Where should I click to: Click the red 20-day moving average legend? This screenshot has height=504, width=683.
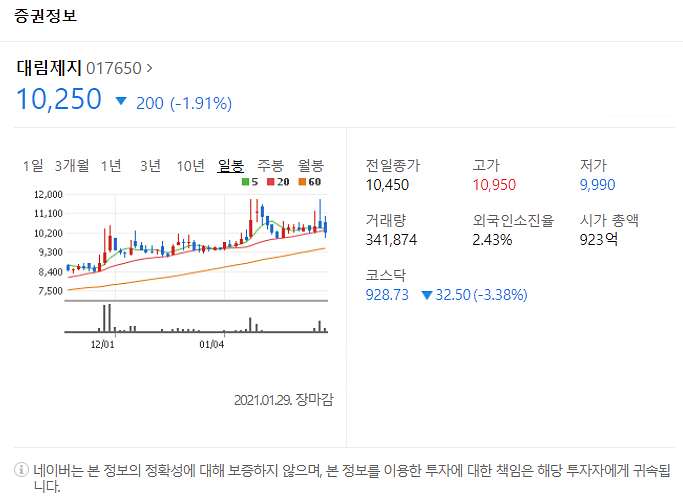(x=278, y=182)
